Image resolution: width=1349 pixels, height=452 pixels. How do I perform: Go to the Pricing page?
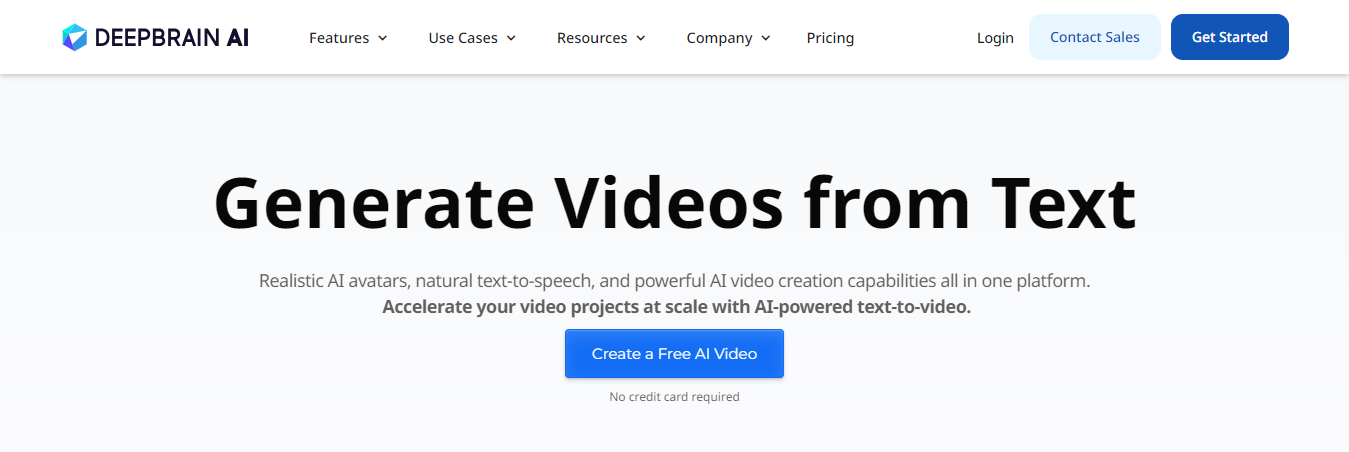(x=830, y=38)
